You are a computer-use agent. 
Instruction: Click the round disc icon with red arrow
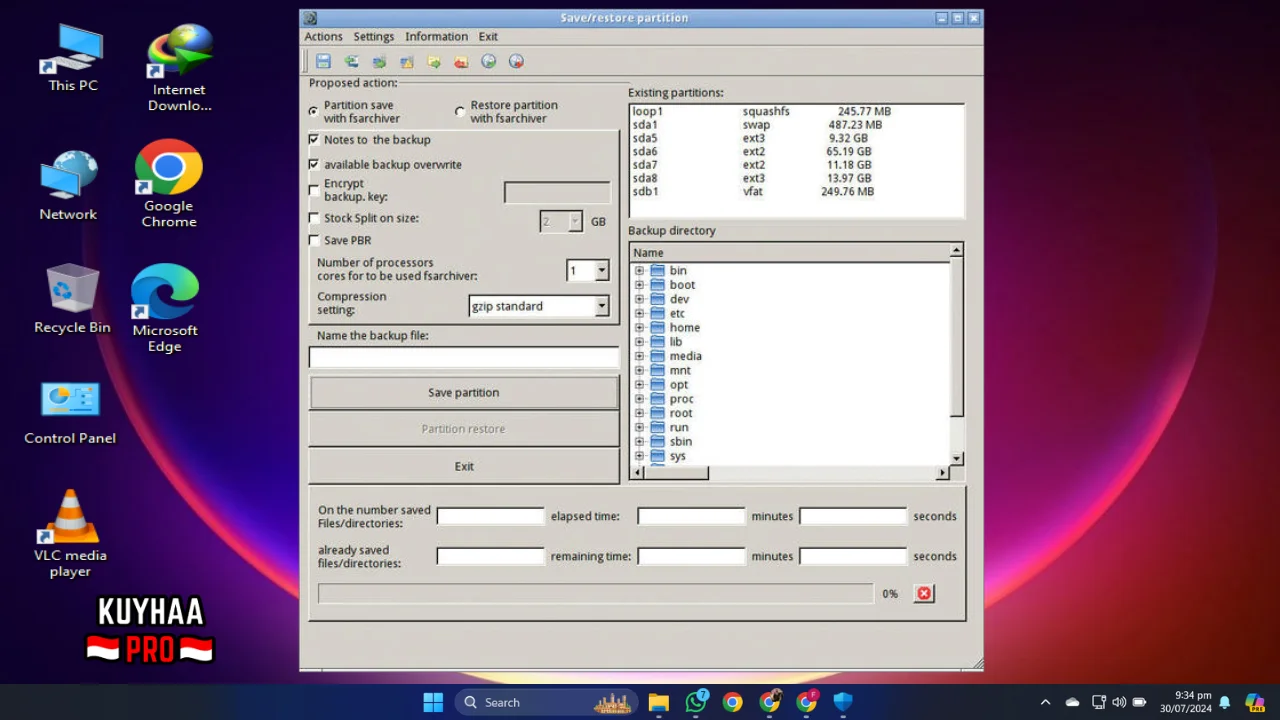tap(516, 61)
